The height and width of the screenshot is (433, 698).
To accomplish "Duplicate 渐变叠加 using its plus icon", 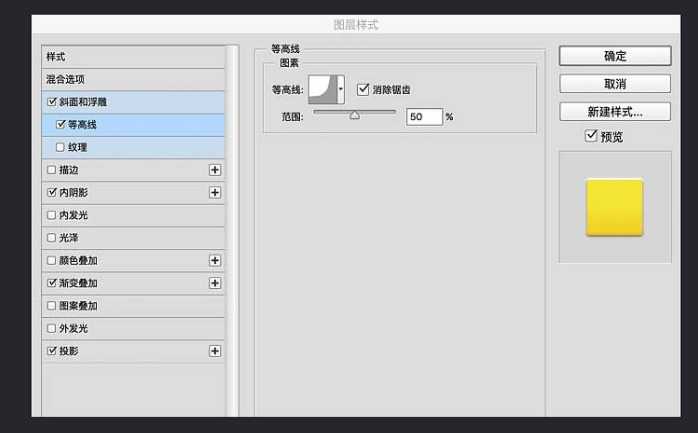I will [x=214, y=283].
